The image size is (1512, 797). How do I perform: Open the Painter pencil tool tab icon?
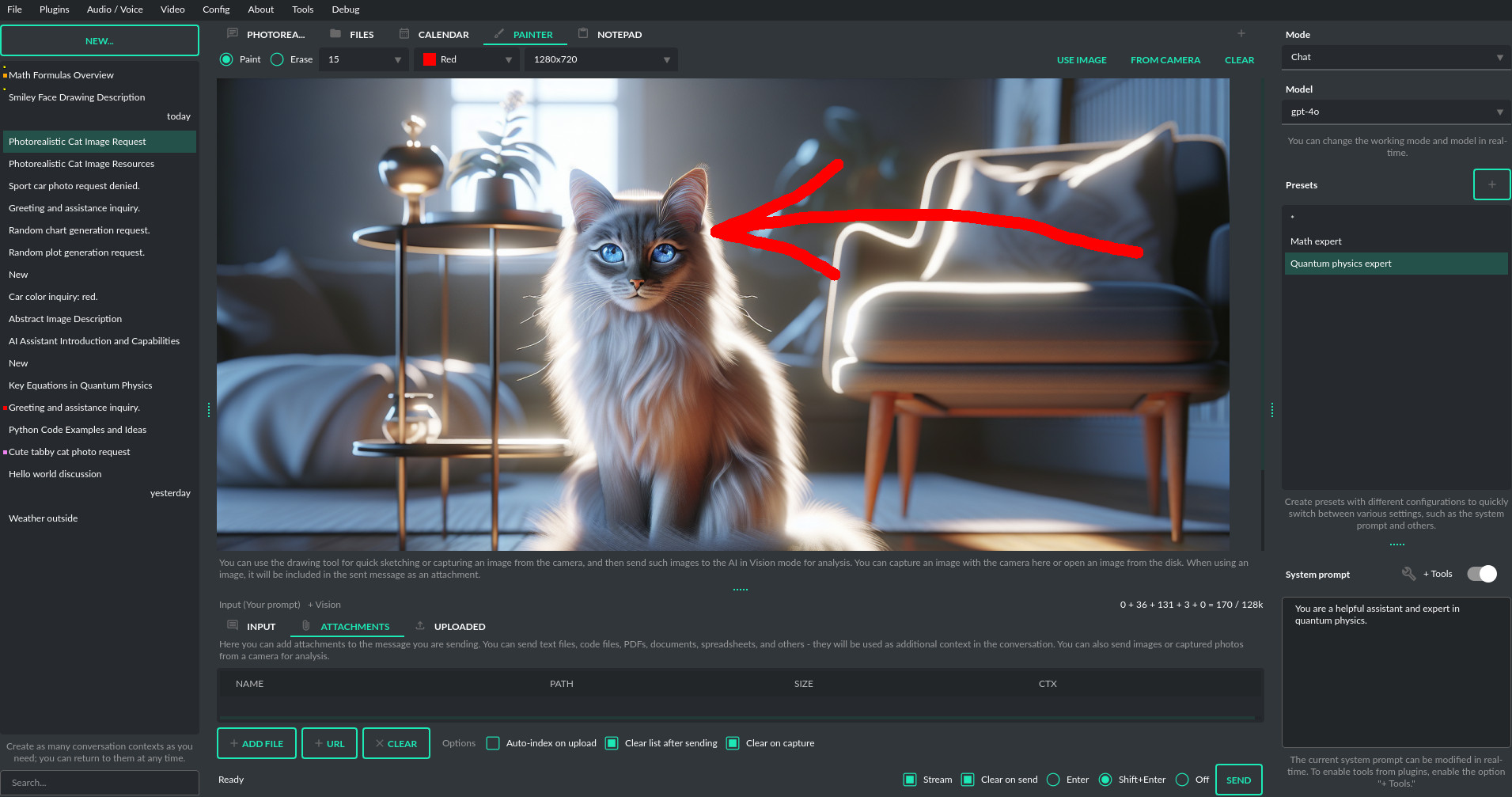(498, 34)
